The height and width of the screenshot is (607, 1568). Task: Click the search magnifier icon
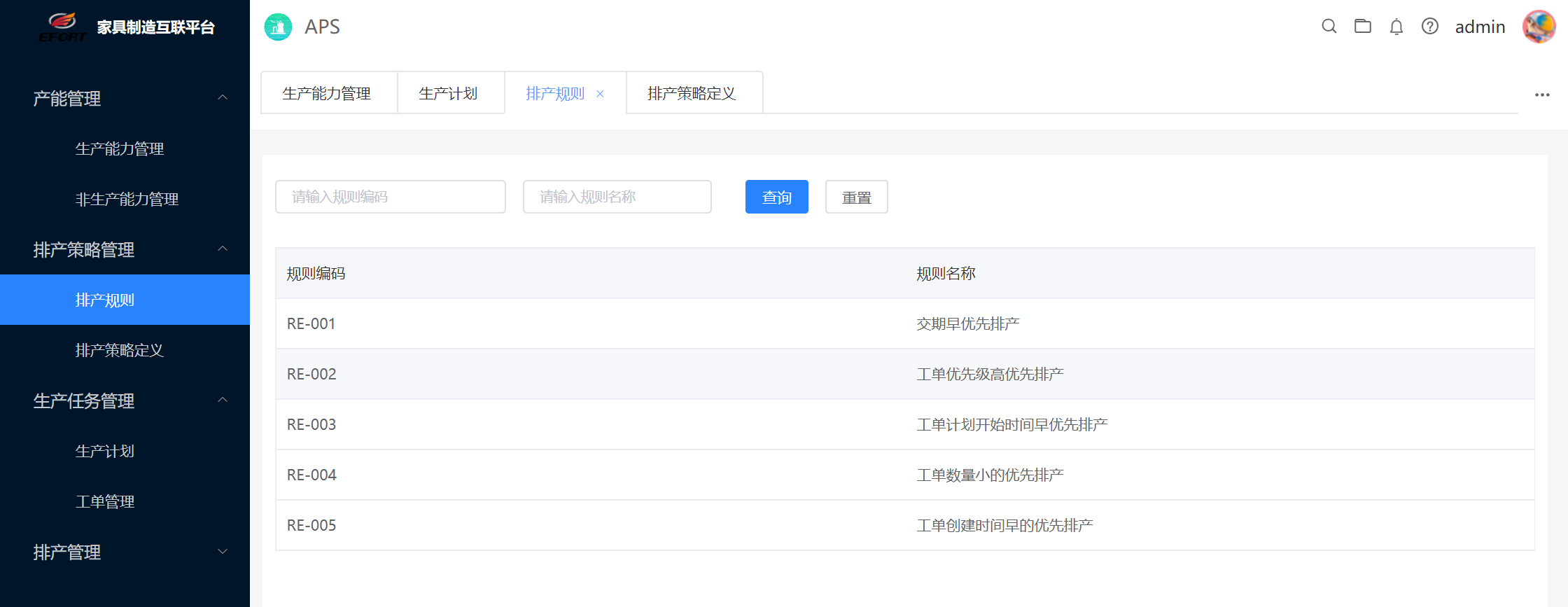click(x=1329, y=27)
